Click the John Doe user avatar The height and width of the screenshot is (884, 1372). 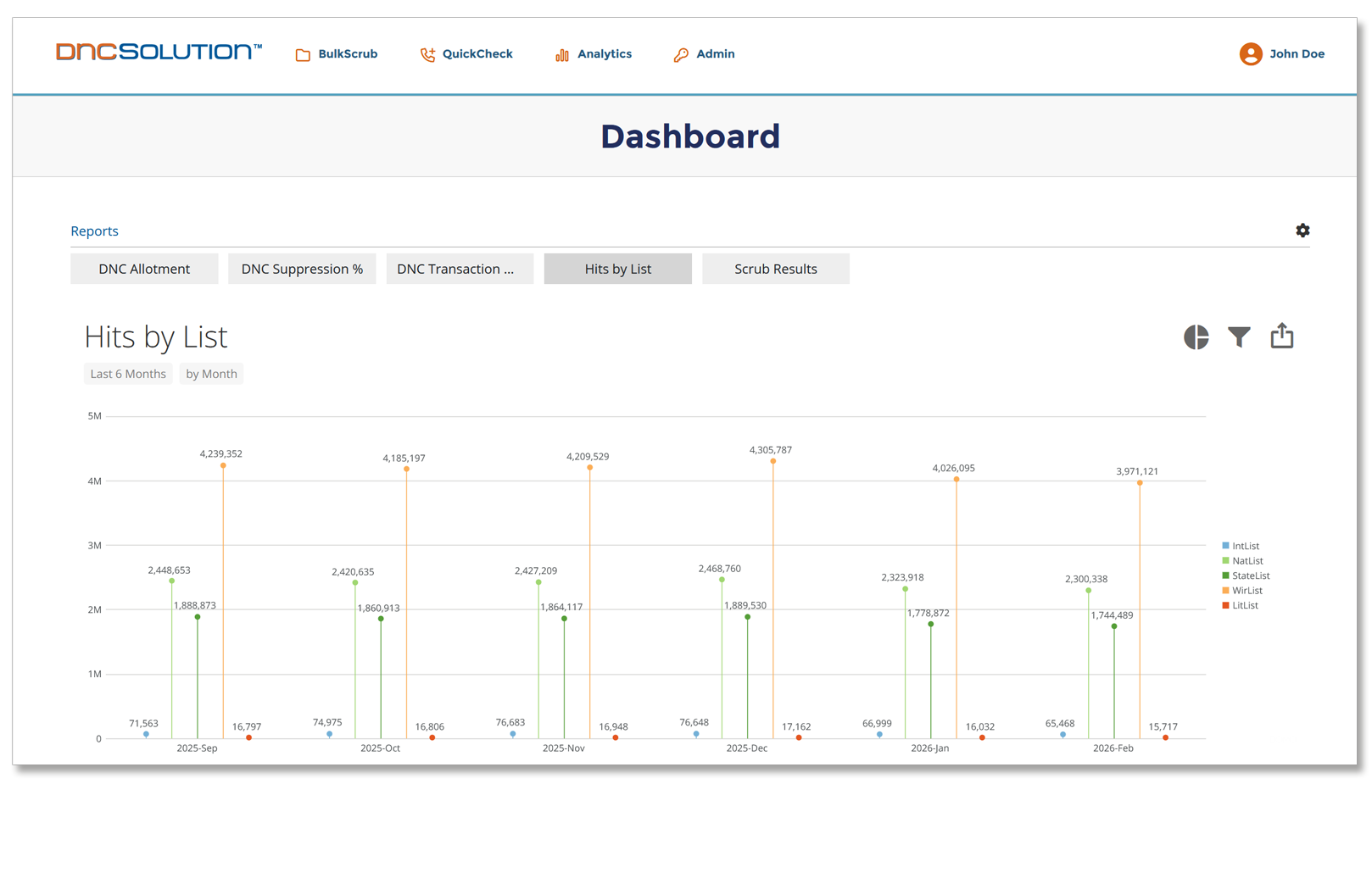(x=1250, y=54)
